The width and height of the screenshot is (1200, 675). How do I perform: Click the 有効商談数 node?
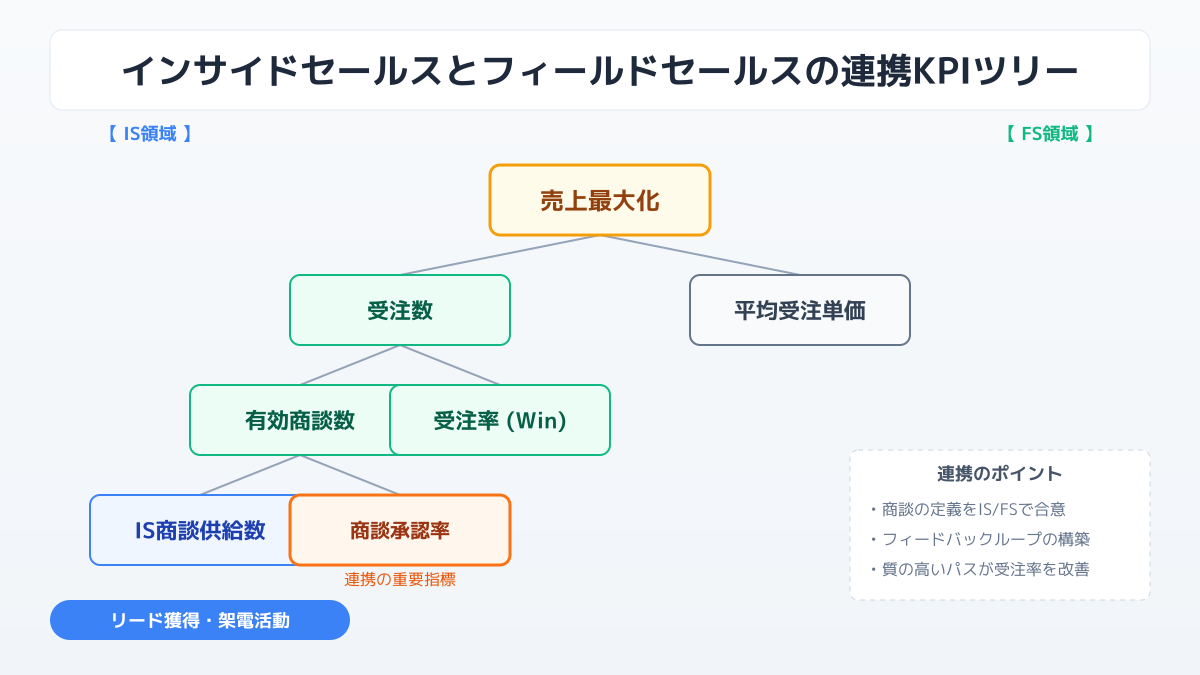[290, 420]
